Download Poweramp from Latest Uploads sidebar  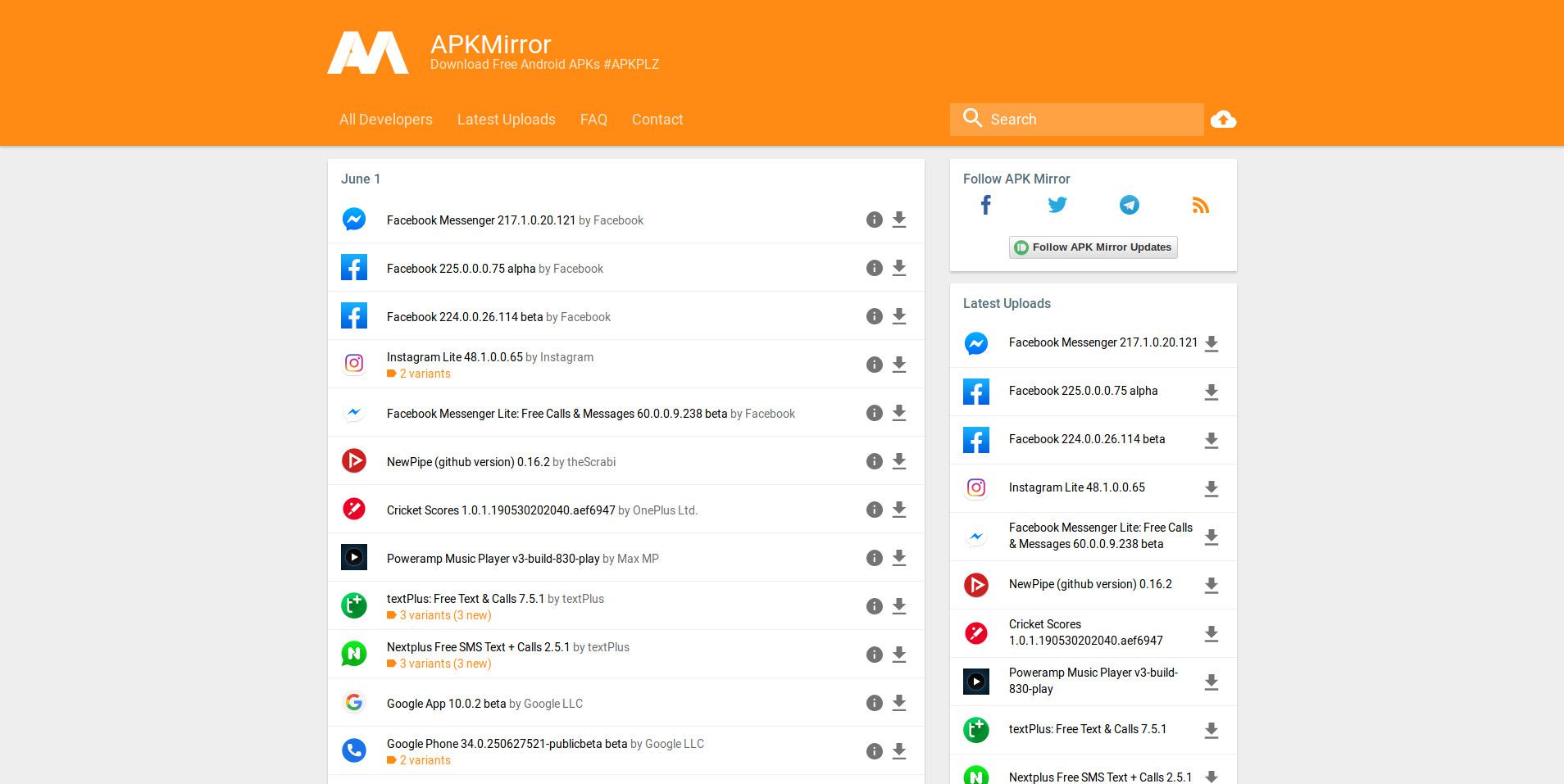pyautogui.click(x=1212, y=682)
